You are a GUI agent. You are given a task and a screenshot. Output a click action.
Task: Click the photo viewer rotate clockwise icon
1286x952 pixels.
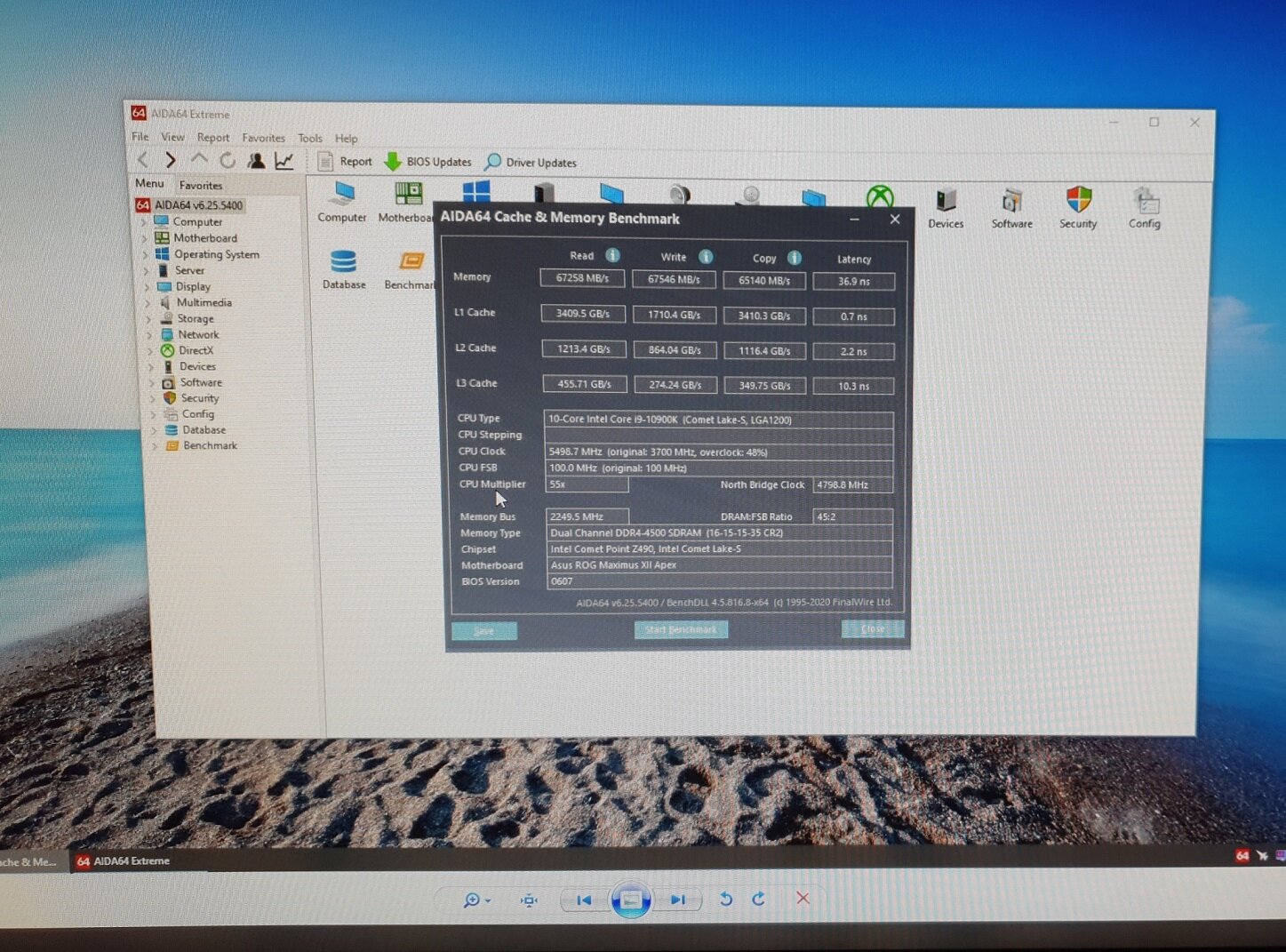(x=758, y=899)
